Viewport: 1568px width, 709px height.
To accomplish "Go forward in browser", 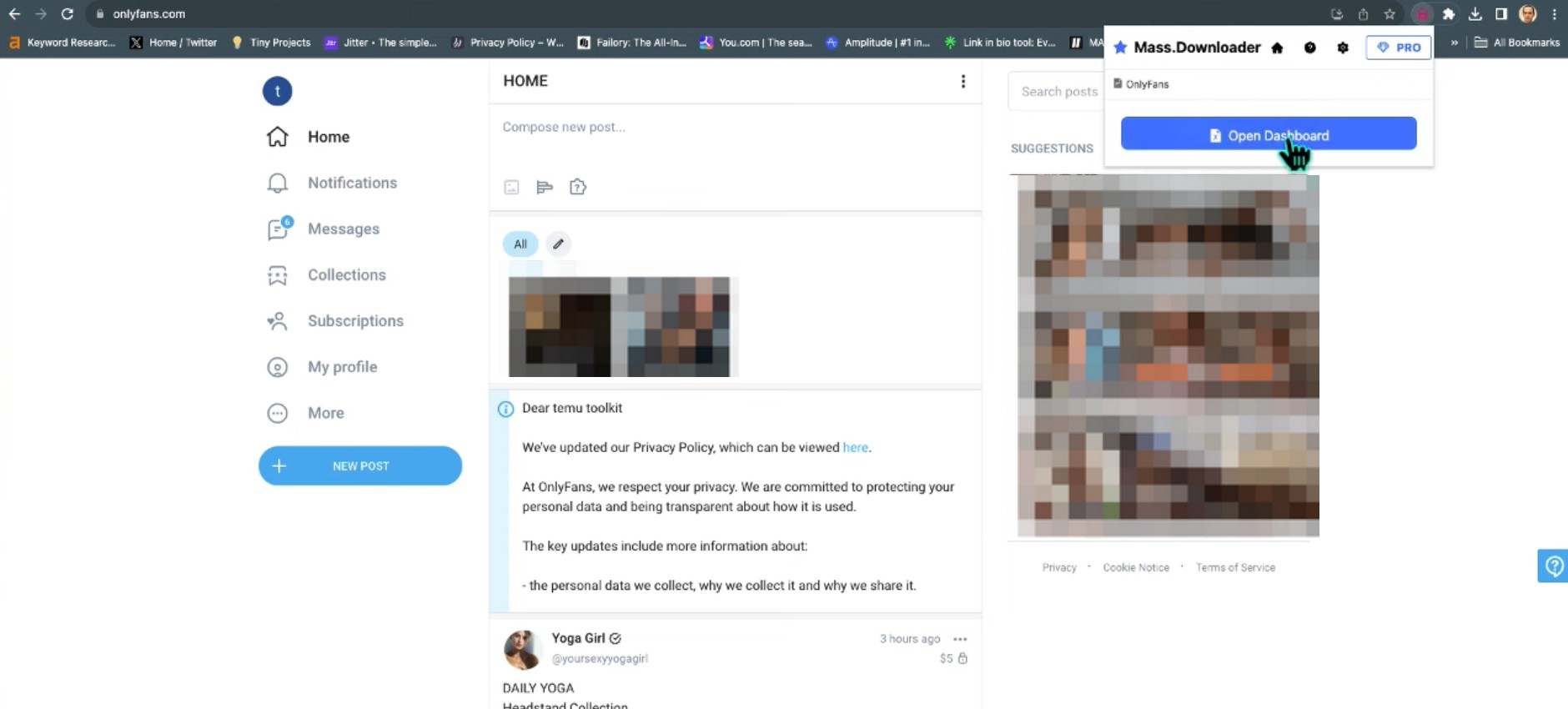I will (40, 14).
